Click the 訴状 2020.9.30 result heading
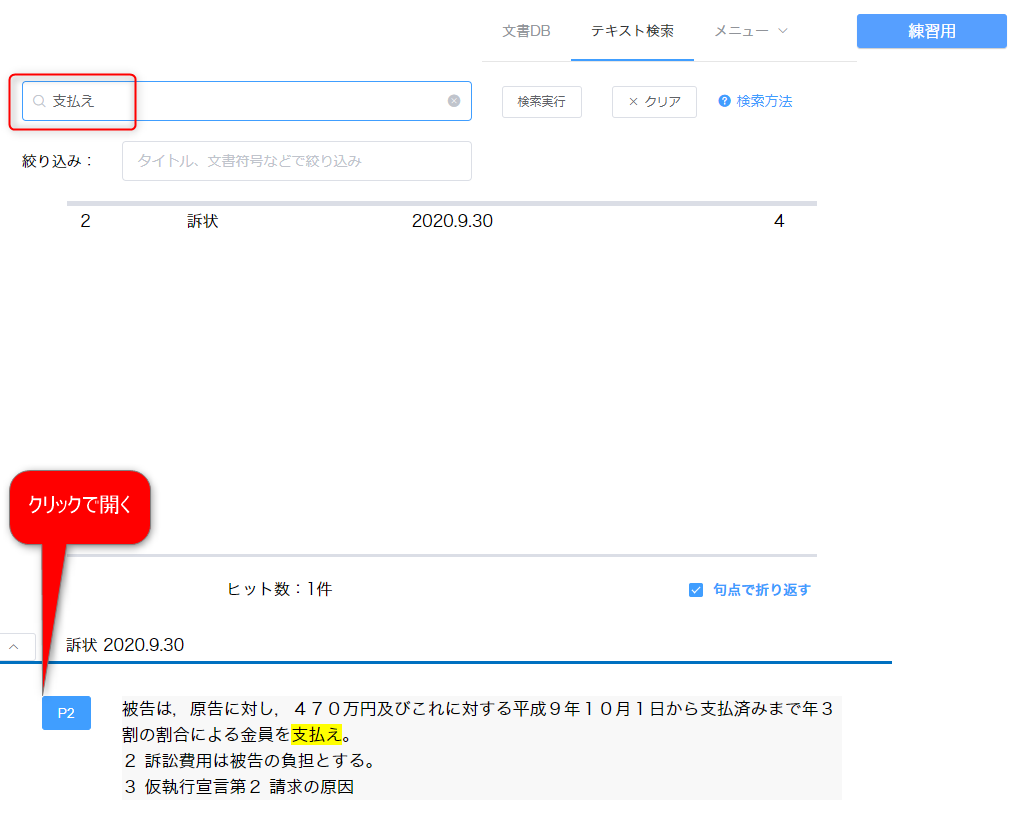Screen dimensions: 1012x813 (125, 645)
